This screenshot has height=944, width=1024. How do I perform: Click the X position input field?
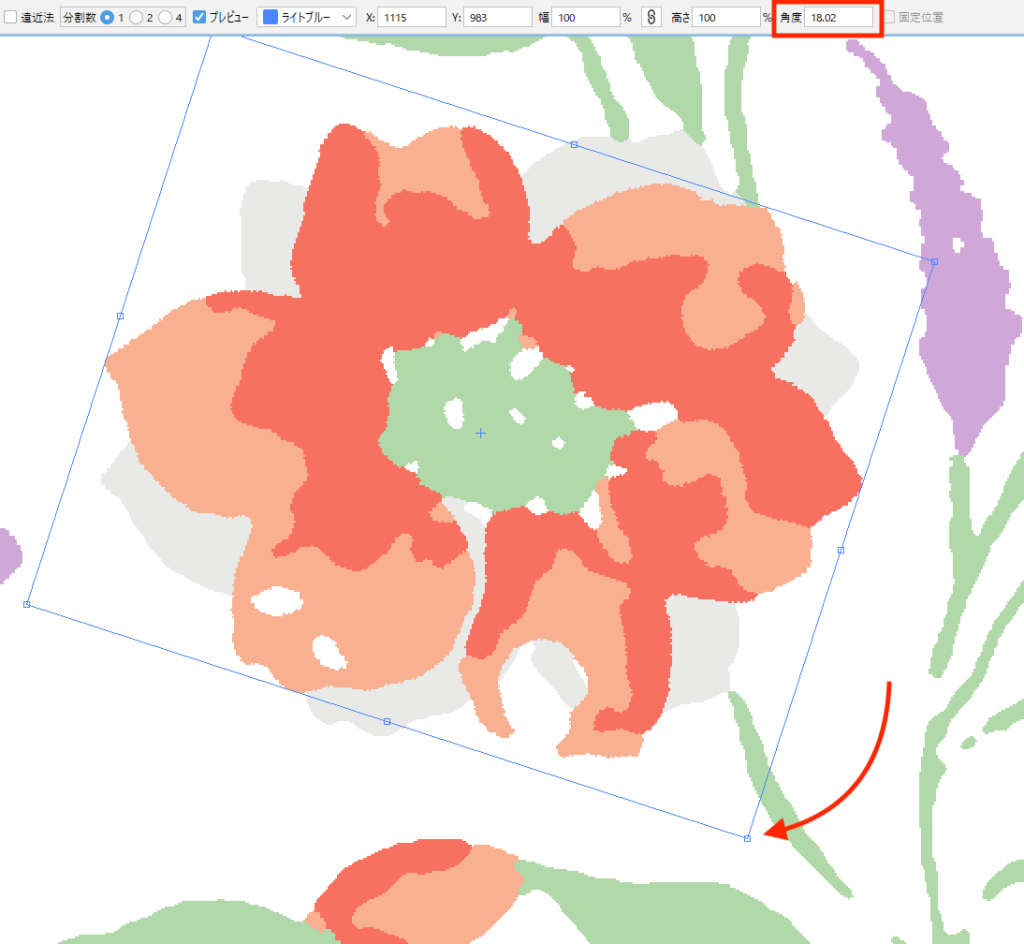tap(411, 17)
